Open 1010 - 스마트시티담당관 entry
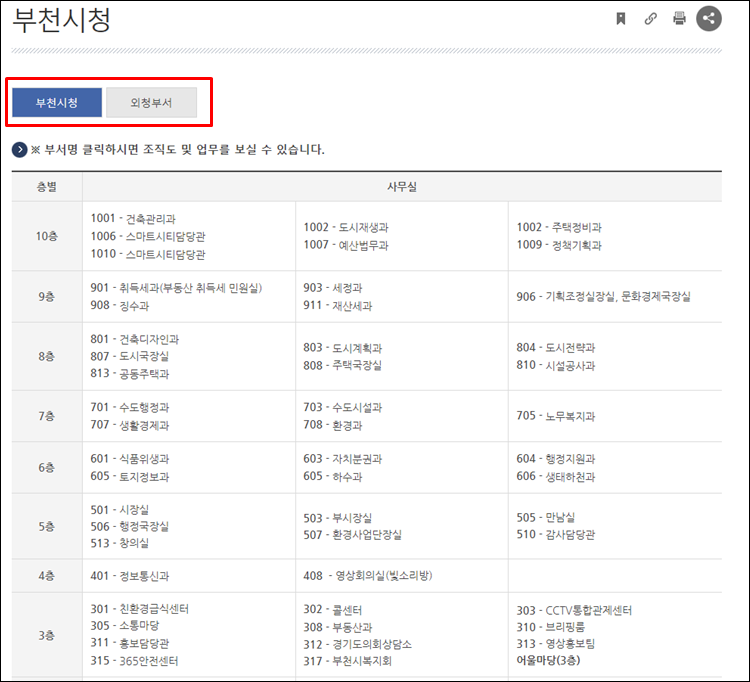Screen dimensions: 750x682 (148, 254)
